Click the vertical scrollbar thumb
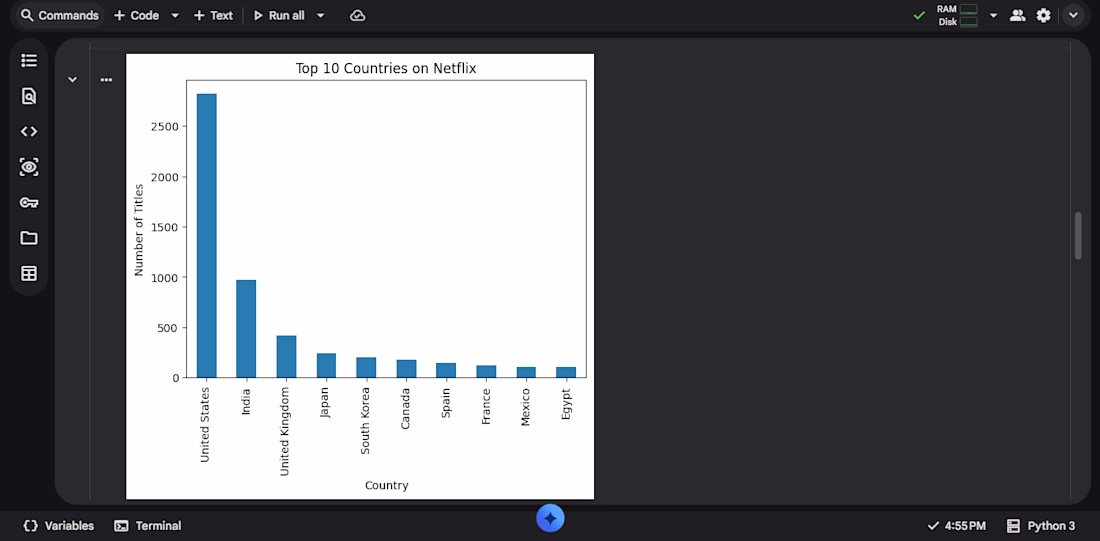The image size is (1100, 541). [x=1078, y=235]
